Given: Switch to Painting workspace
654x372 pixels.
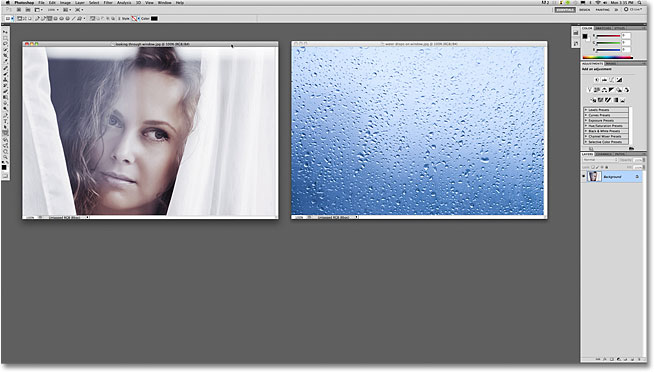Looking at the screenshot, I should (x=602, y=10).
